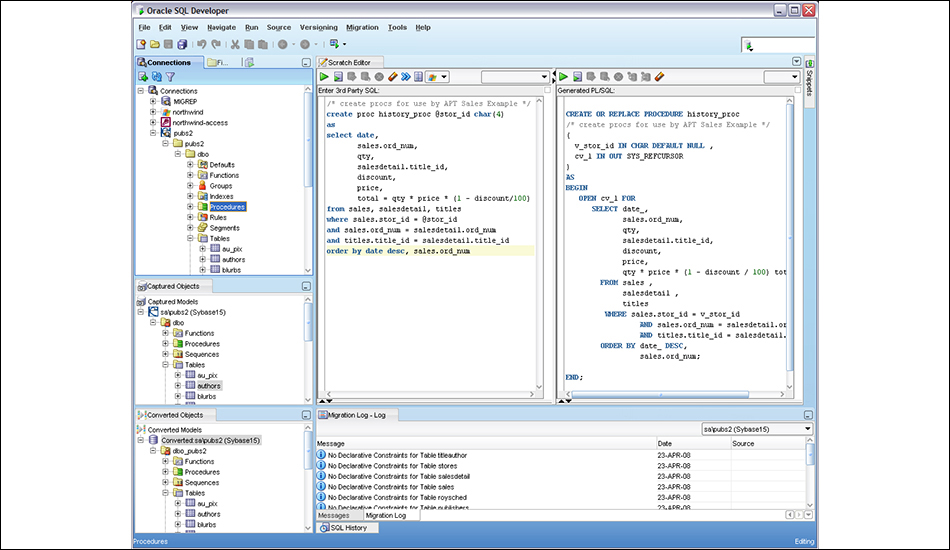Switch to the Fi... tab beside Connections

[218, 62]
